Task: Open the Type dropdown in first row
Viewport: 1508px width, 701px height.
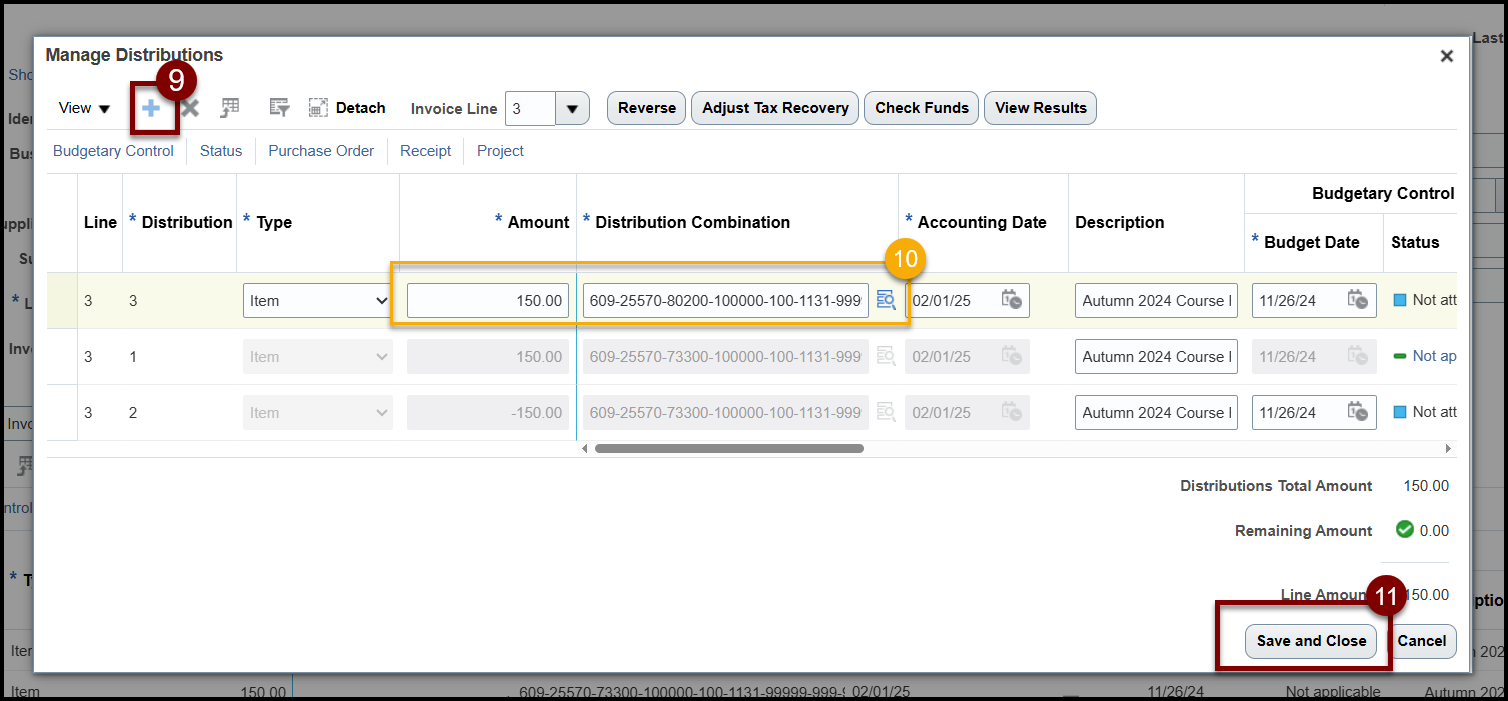Action: (x=317, y=300)
